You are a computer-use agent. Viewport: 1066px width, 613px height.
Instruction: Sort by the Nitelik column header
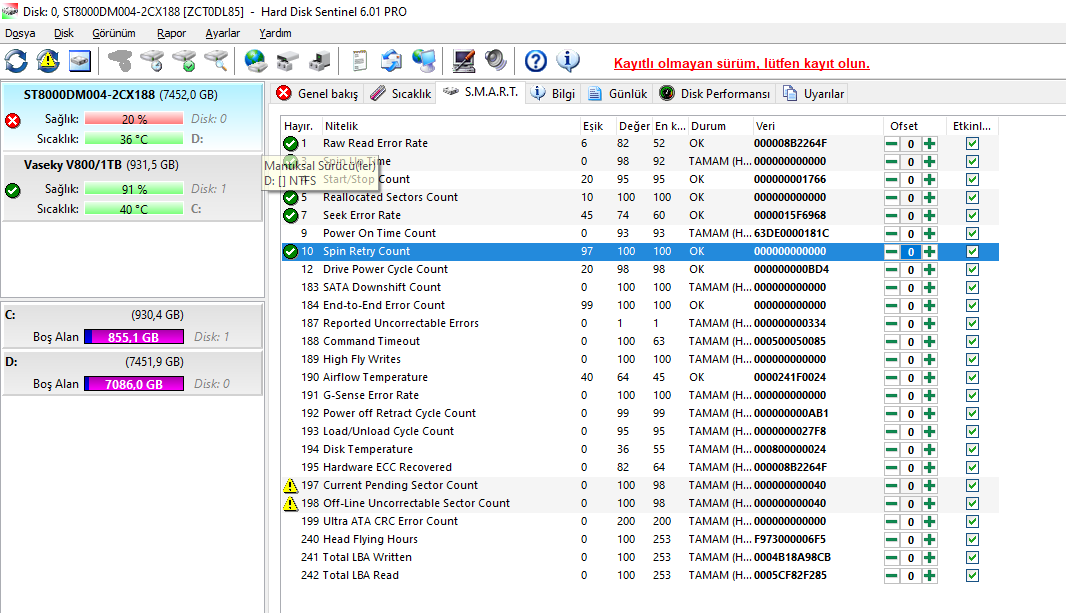pyautogui.click(x=450, y=126)
